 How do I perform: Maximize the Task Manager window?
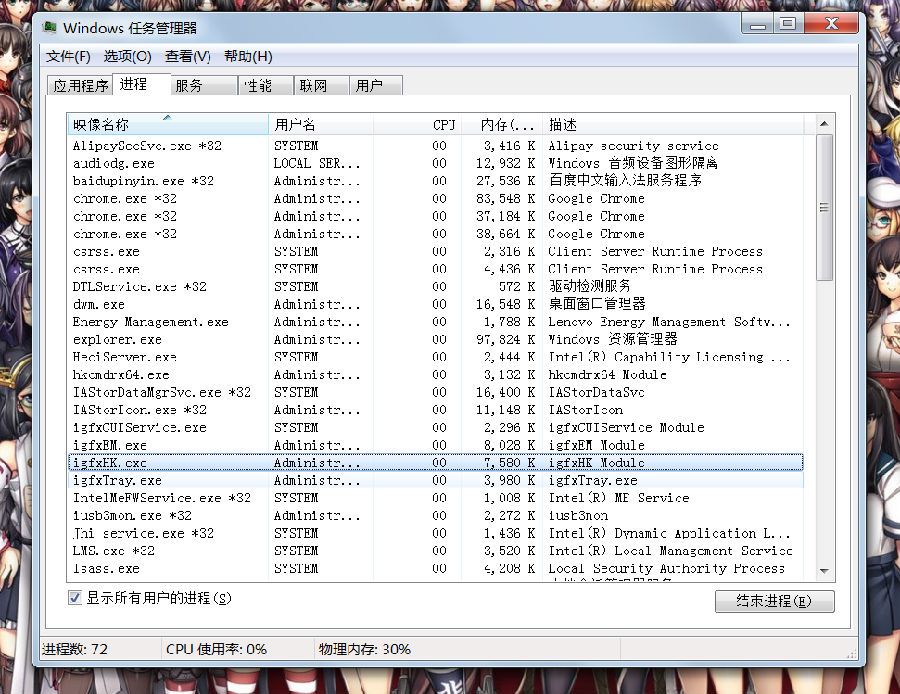[x=788, y=24]
